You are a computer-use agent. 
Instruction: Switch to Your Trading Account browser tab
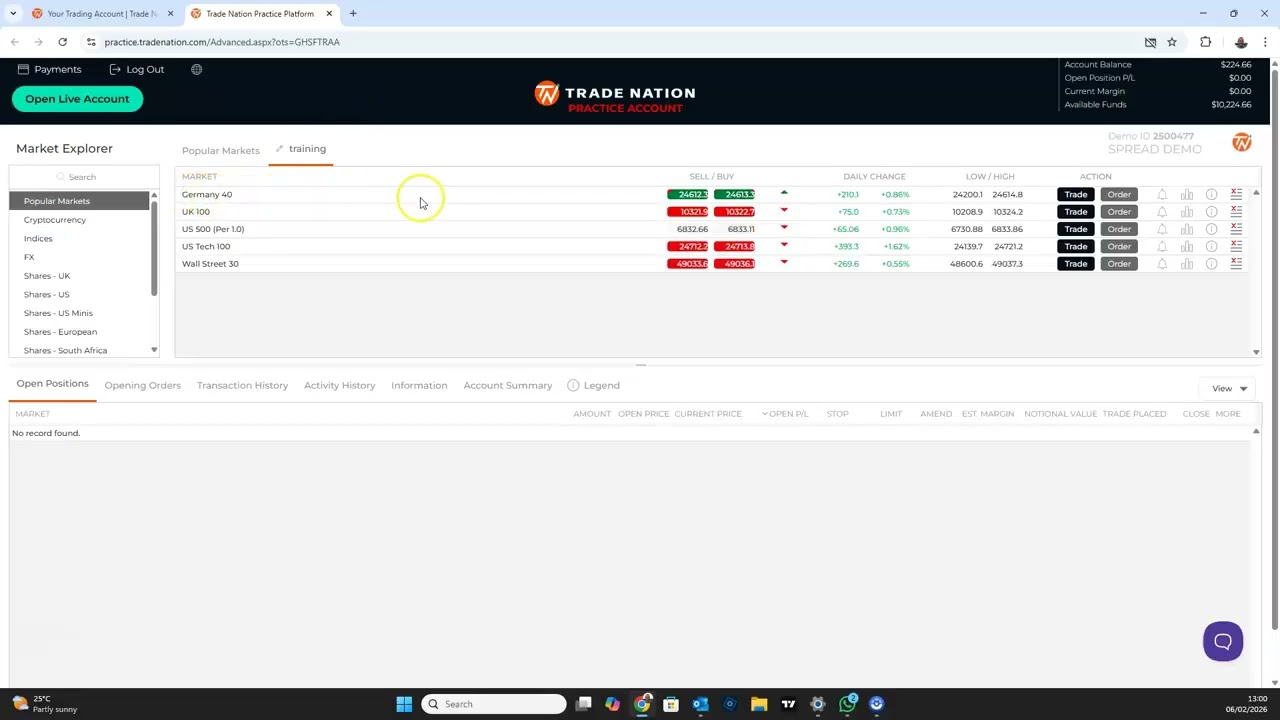click(x=101, y=13)
